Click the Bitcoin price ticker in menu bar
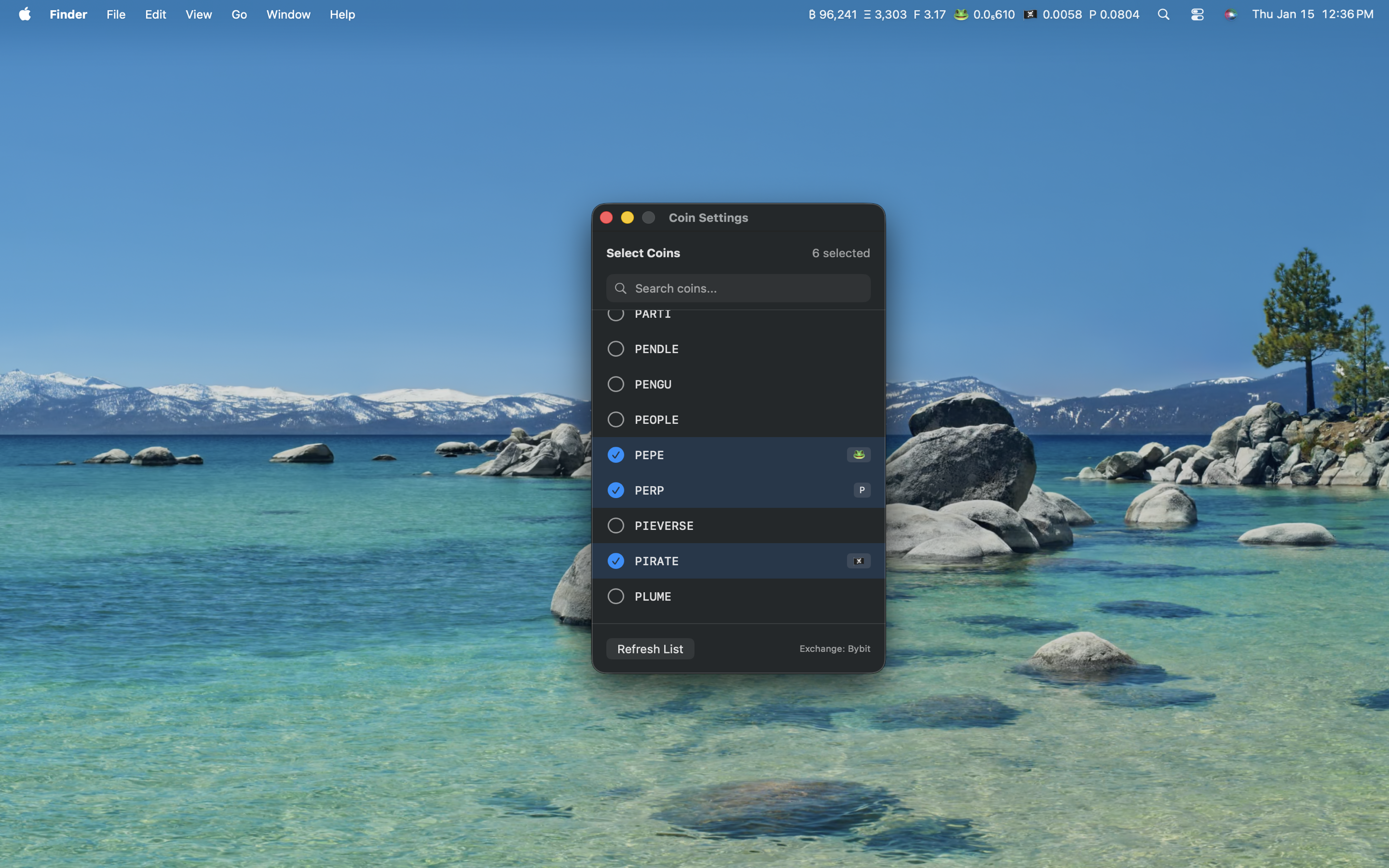The width and height of the screenshot is (1389, 868). pyautogui.click(x=832, y=14)
